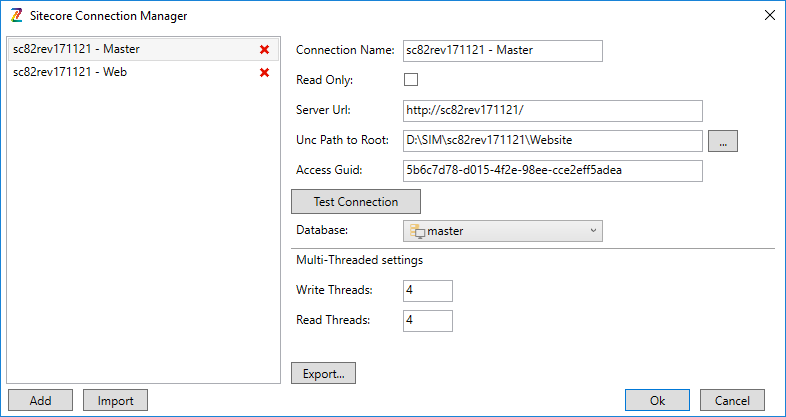Click the Export... button

click(x=323, y=373)
